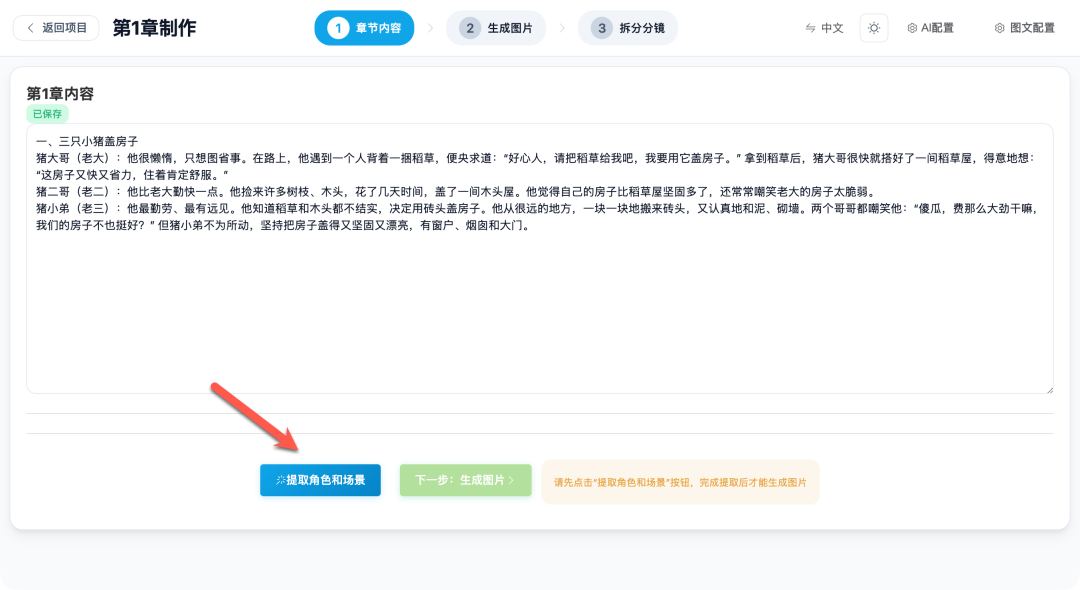Select the 拆分分镜 step
Screen dimensions: 1080x590
click(628, 28)
